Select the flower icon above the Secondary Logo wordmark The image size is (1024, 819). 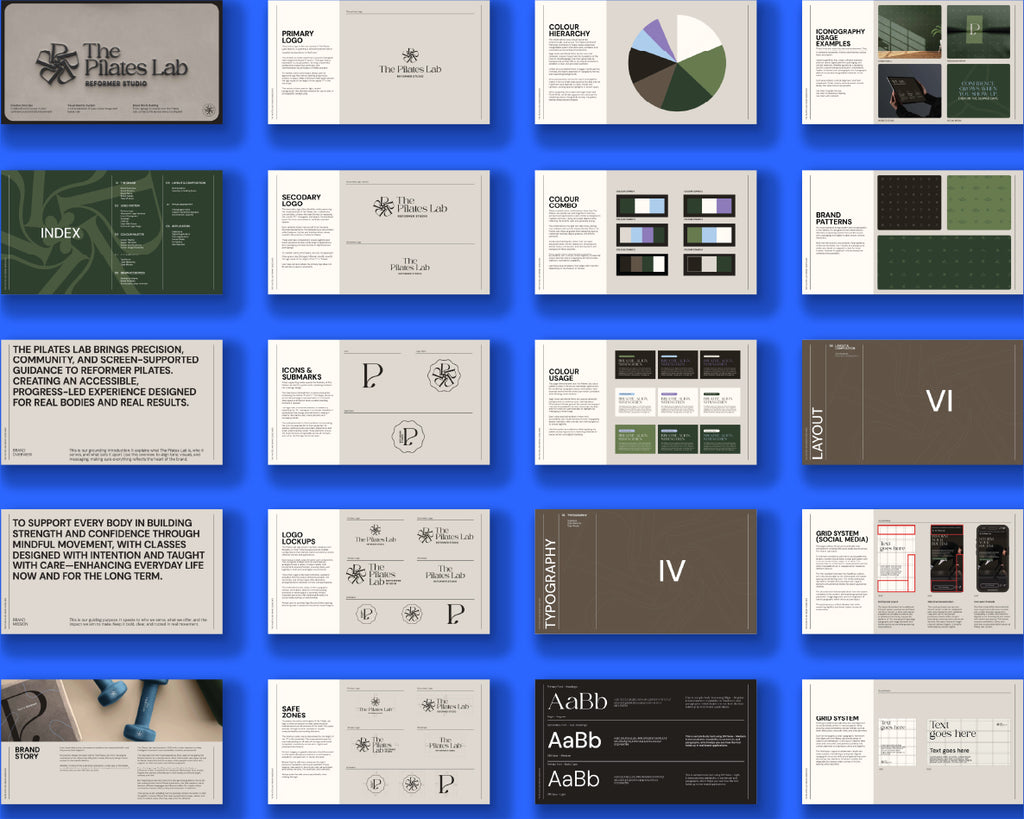point(384,206)
